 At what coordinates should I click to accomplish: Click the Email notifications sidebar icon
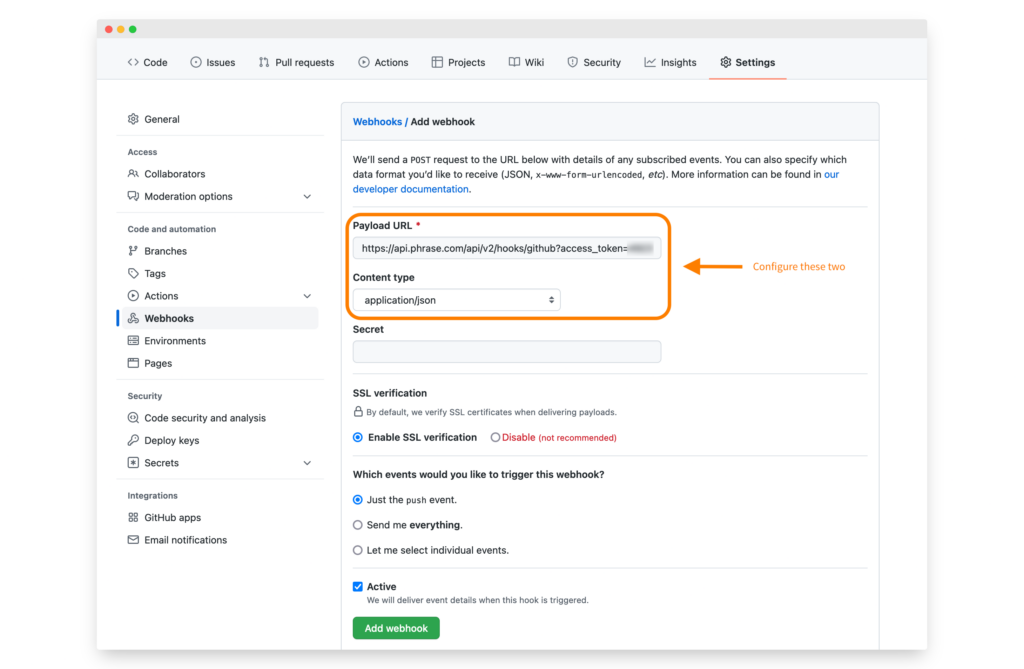pyautogui.click(x=132, y=539)
